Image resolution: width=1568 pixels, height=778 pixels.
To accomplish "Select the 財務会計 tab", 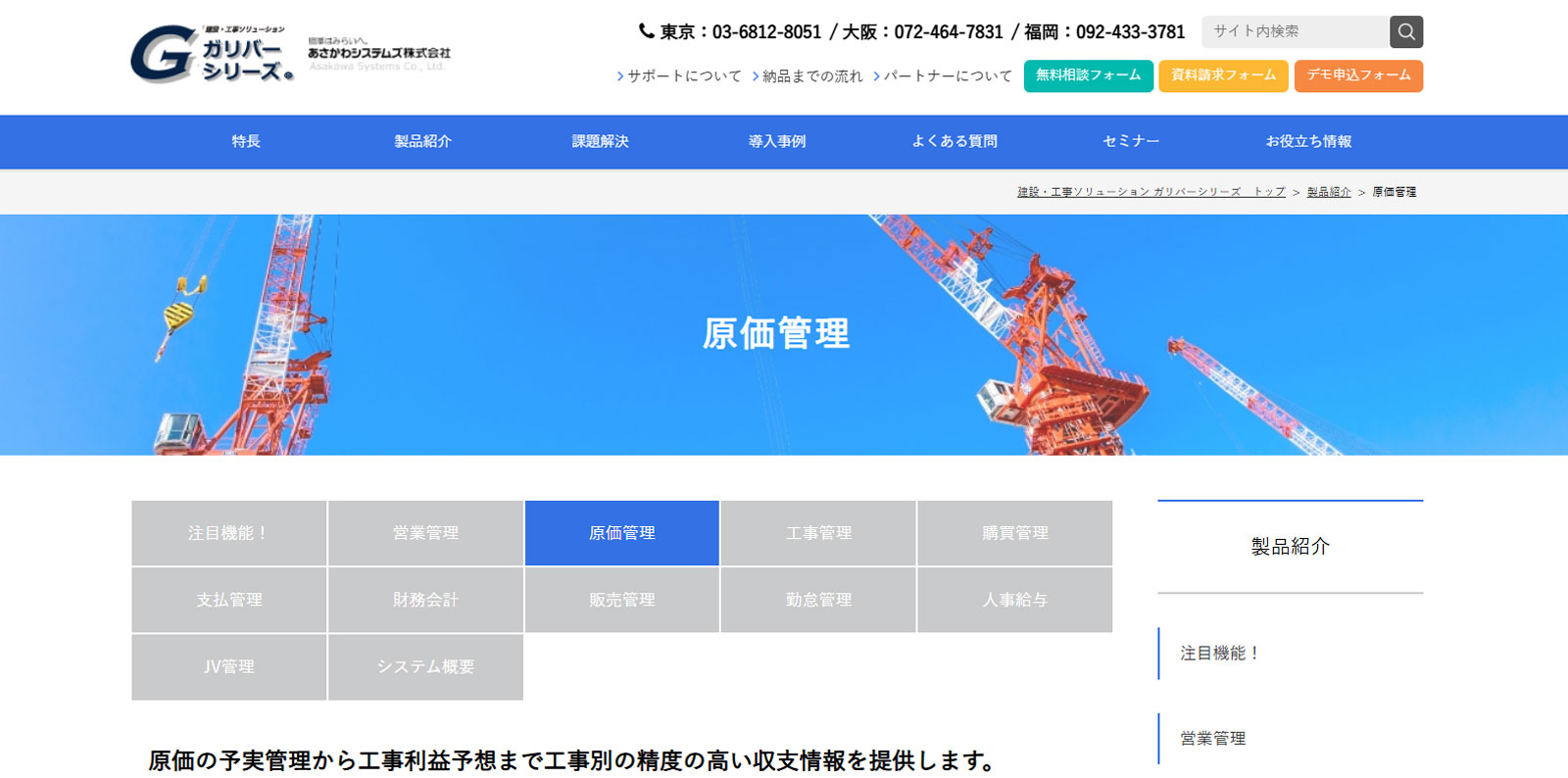I will coord(425,600).
